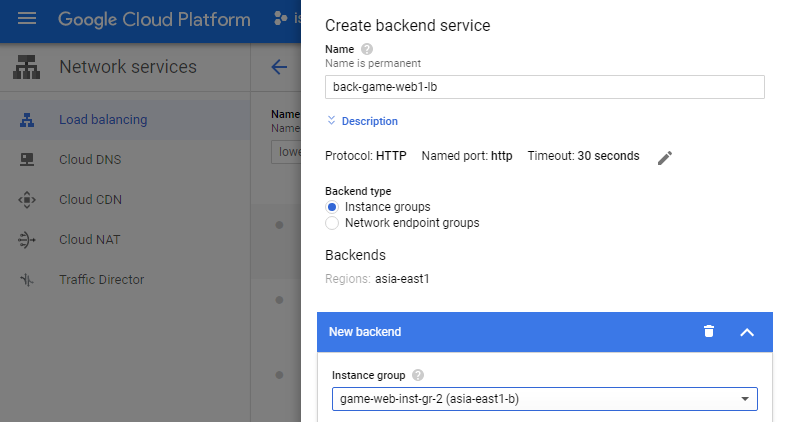
Task: Click the Network services icon
Action: pos(27,68)
